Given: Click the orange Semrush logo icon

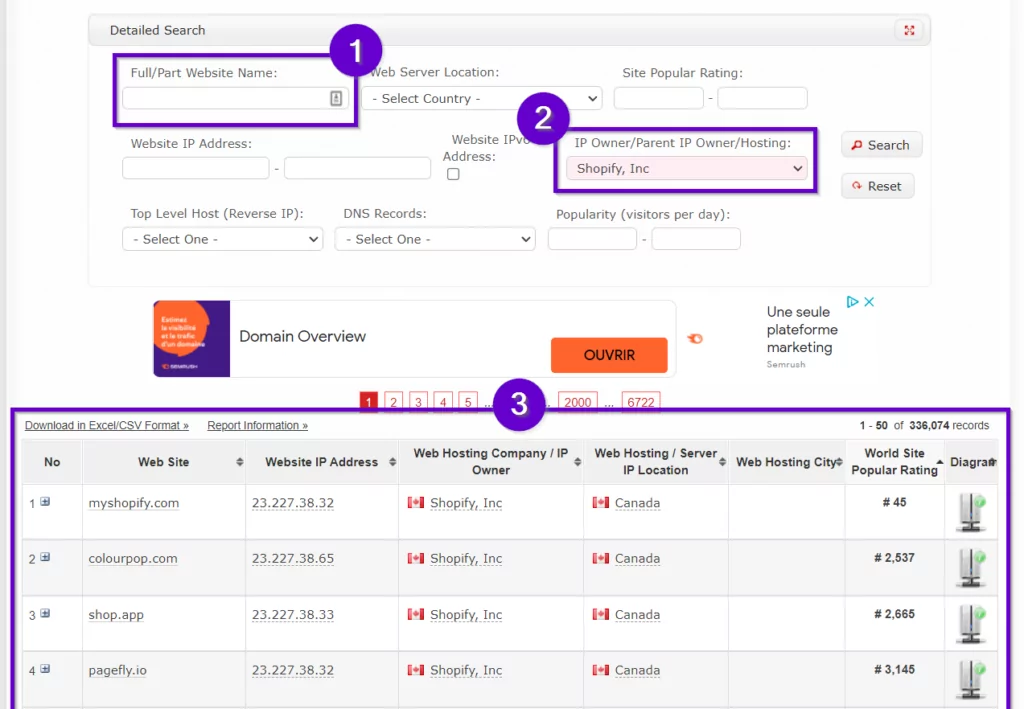Looking at the screenshot, I should pyautogui.click(x=696, y=338).
